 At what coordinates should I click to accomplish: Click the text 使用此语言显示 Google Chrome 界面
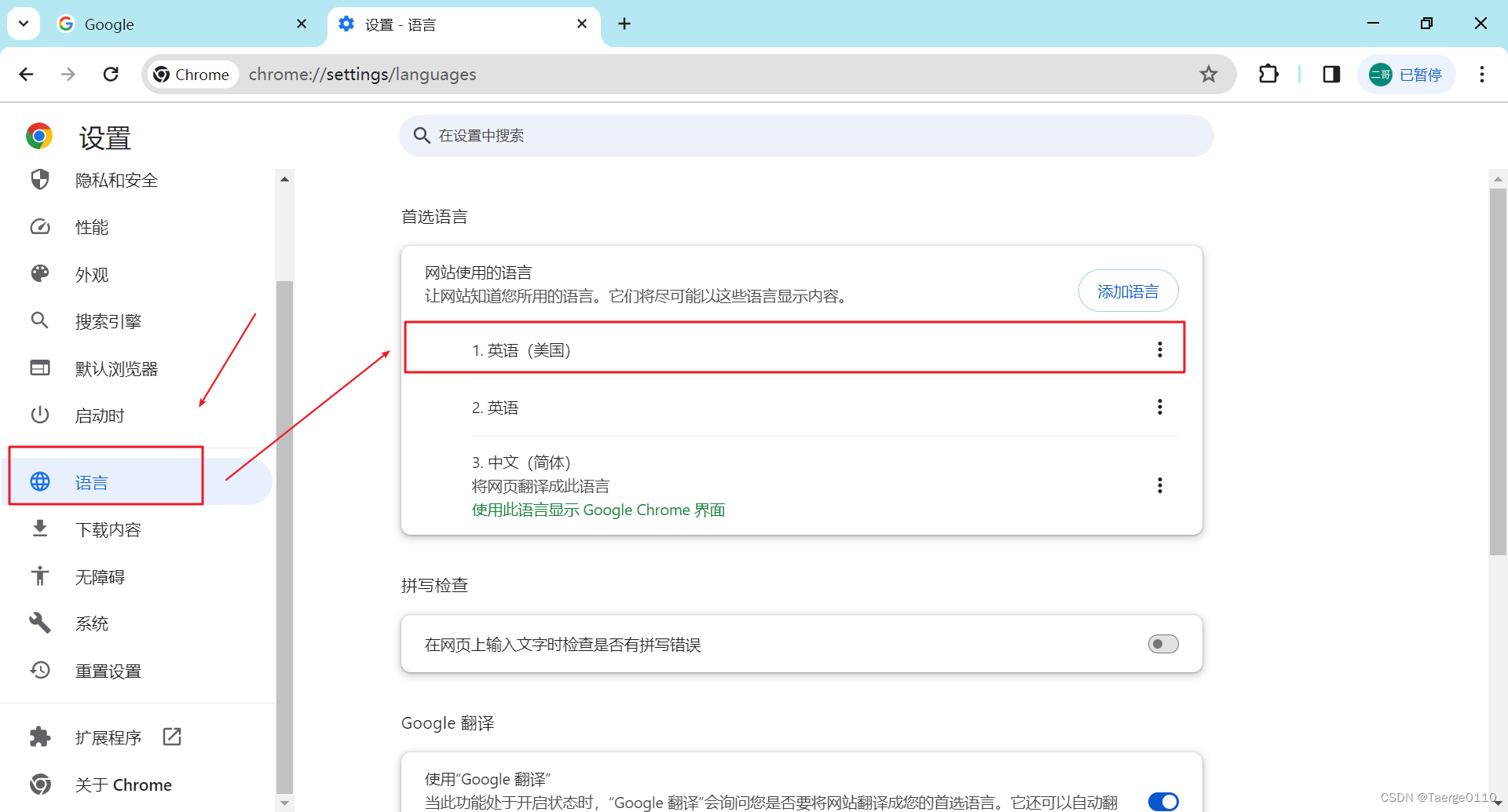tap(598, 510)
